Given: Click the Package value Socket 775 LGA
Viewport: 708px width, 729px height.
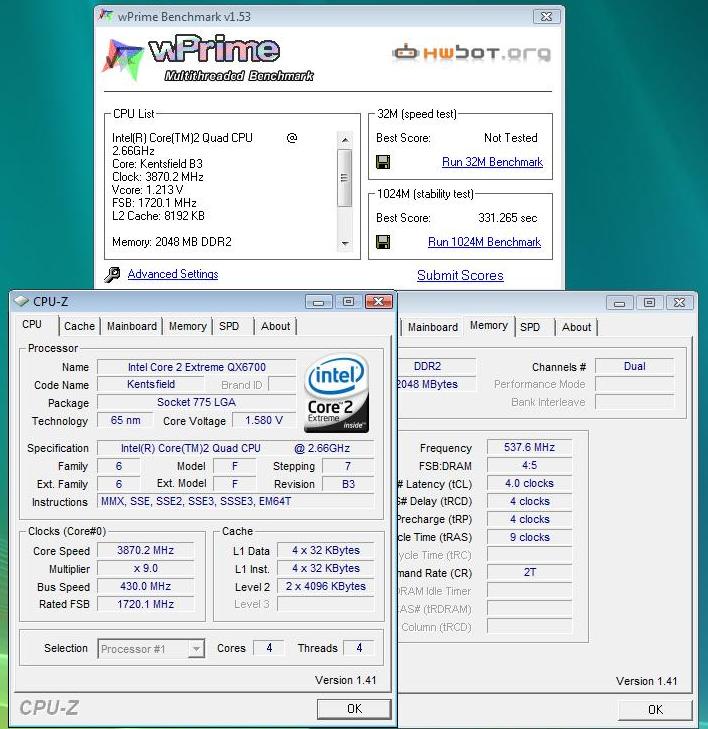Looking at the screenshot, I should (x=197, y=402).
